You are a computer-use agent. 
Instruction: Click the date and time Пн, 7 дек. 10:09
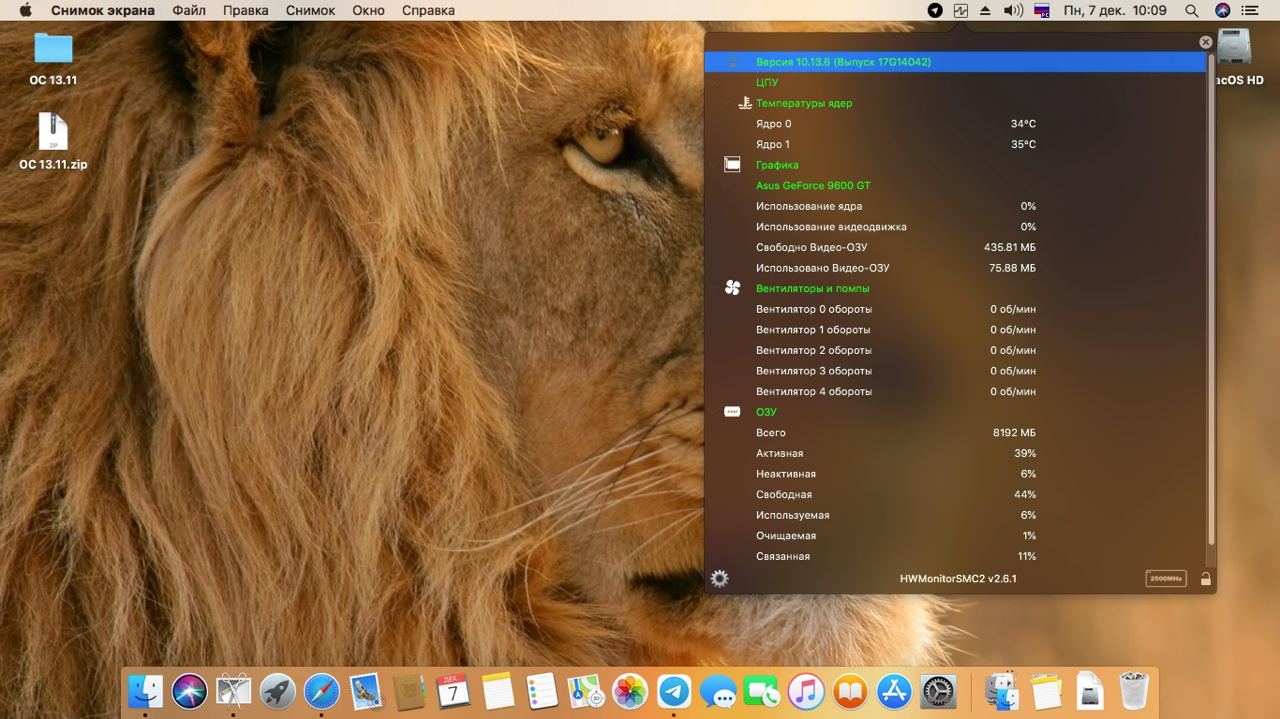point(1115,10)
